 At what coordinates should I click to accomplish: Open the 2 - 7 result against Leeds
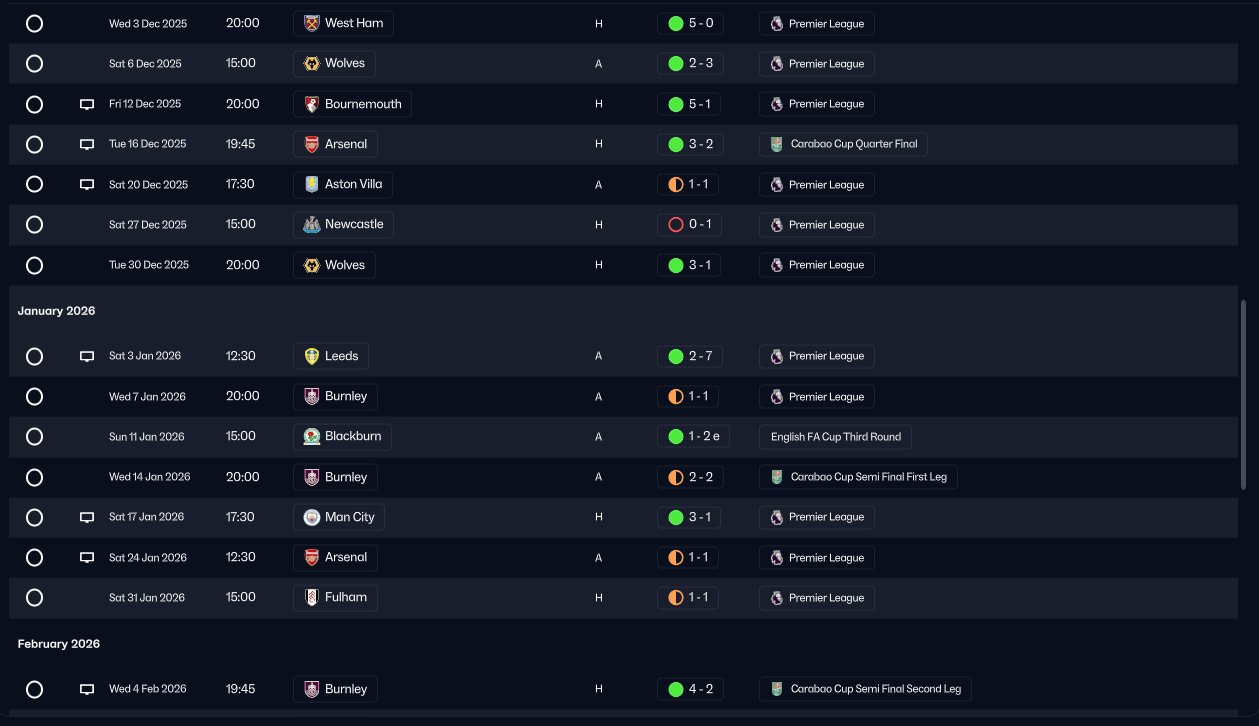point(690,356)
